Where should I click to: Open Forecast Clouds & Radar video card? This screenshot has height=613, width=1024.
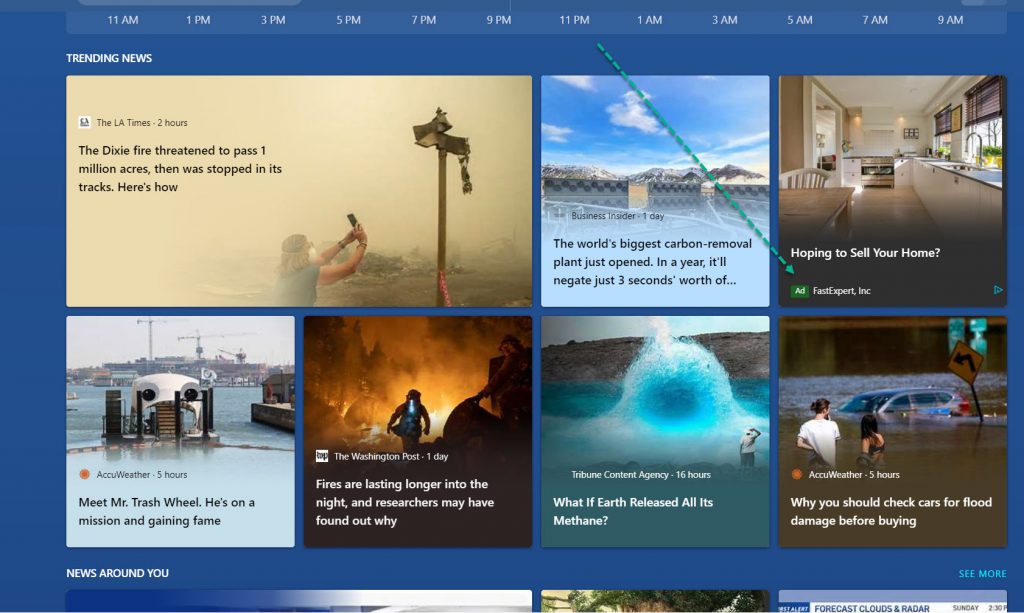[x=892, y=602]
